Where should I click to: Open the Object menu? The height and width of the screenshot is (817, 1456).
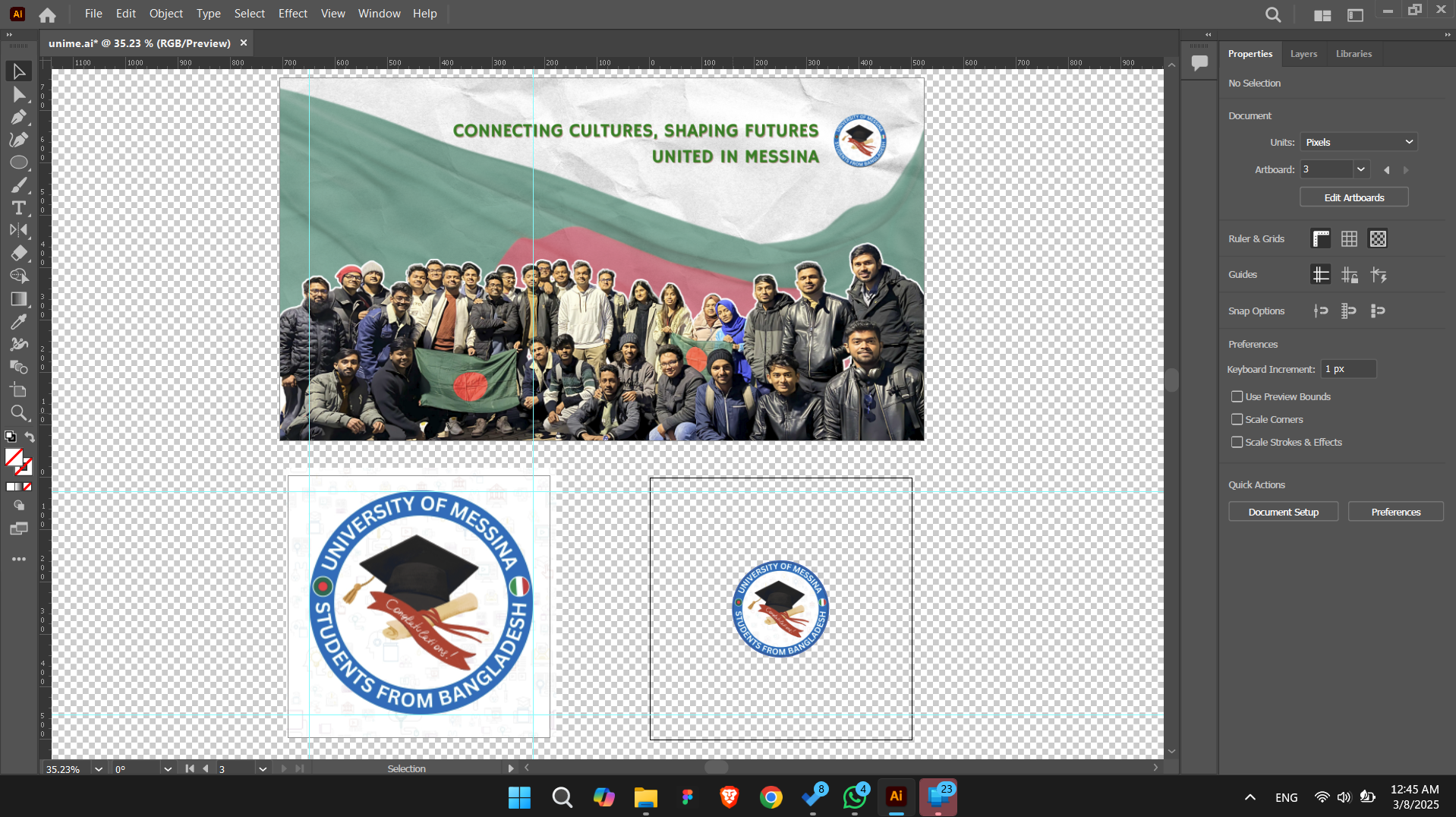165,14
